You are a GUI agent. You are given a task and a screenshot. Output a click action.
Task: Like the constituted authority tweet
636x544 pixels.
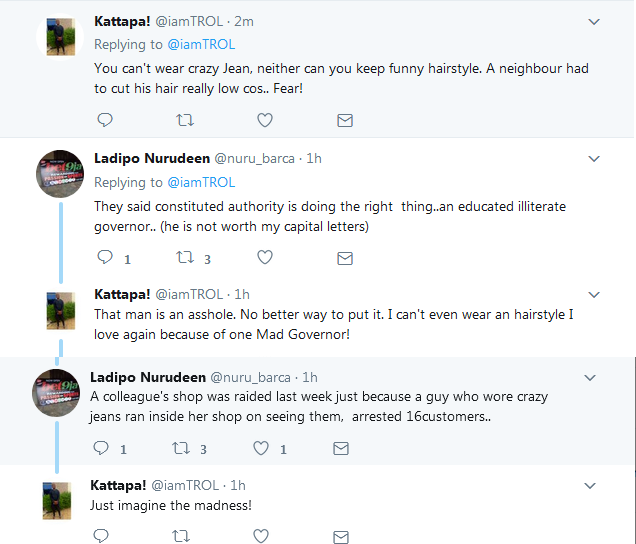pyautogui.click(x=265, y=258)
